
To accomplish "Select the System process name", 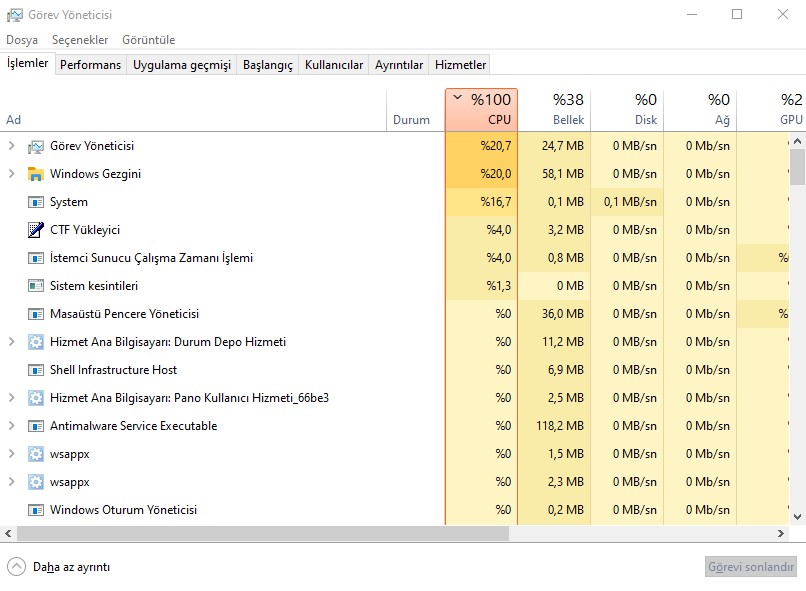I will click(68, 202).
